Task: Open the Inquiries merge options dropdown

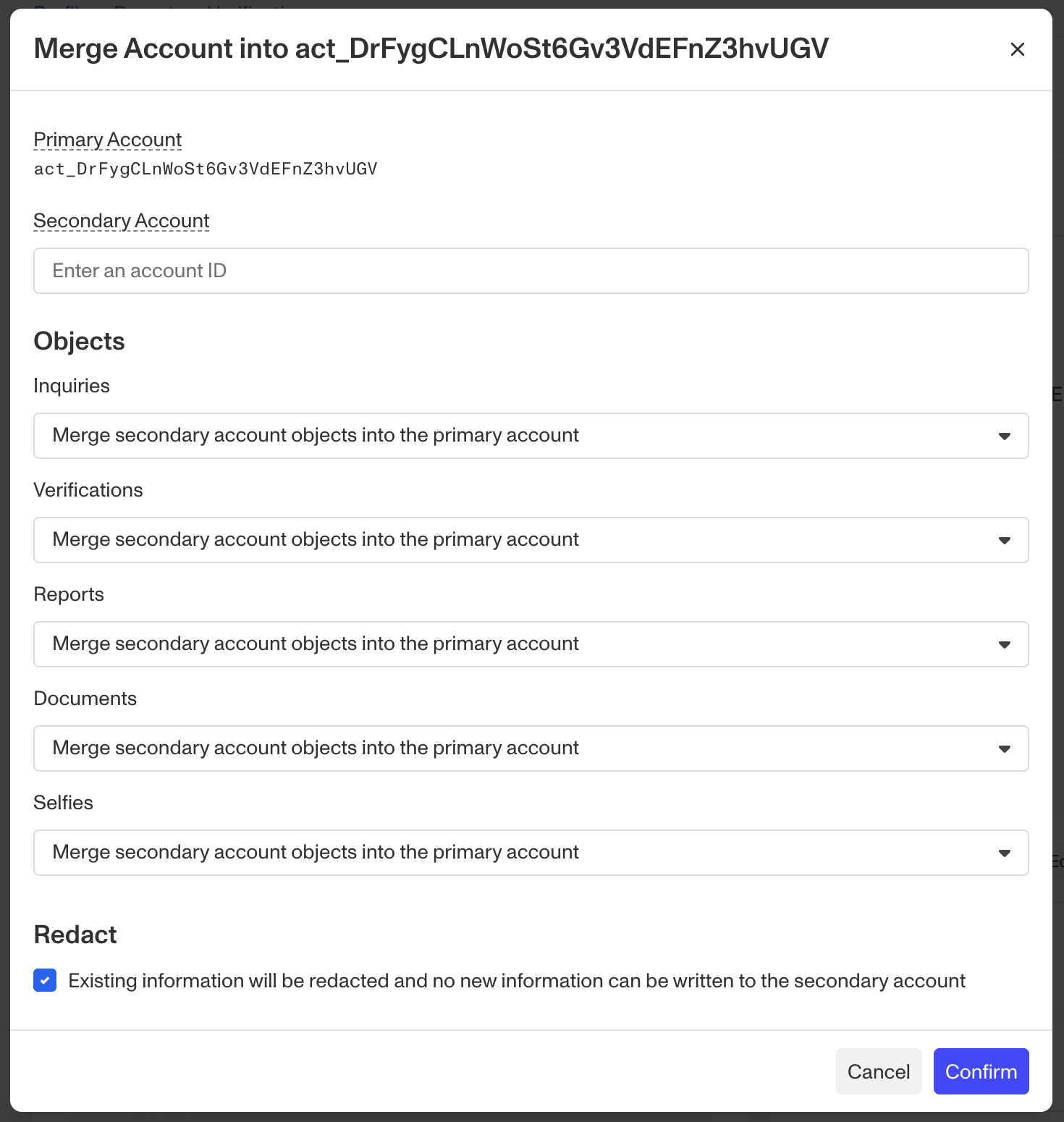Action: 531,436
